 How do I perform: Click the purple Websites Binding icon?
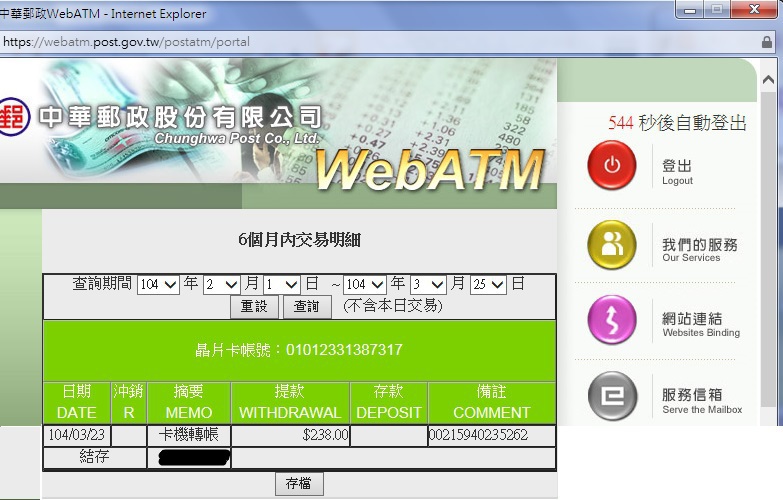click(612, 320)
